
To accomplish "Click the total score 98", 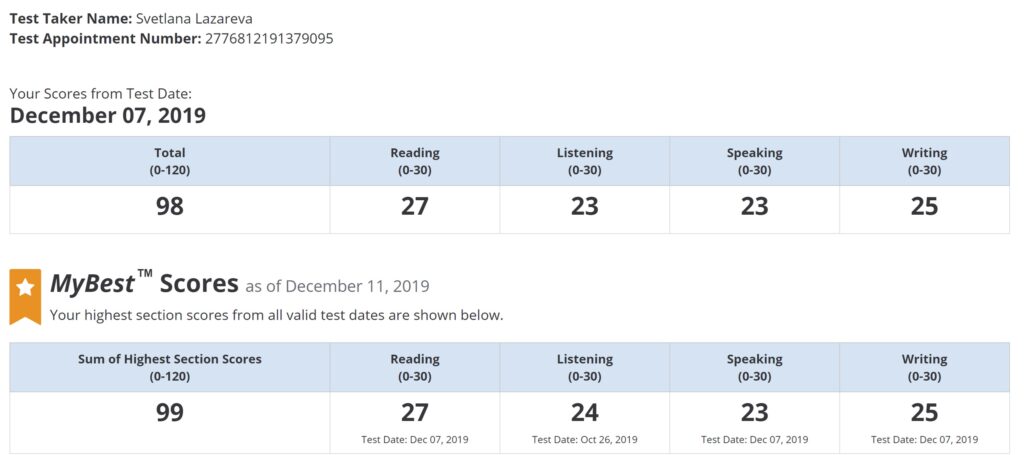I will click(170, 206).
